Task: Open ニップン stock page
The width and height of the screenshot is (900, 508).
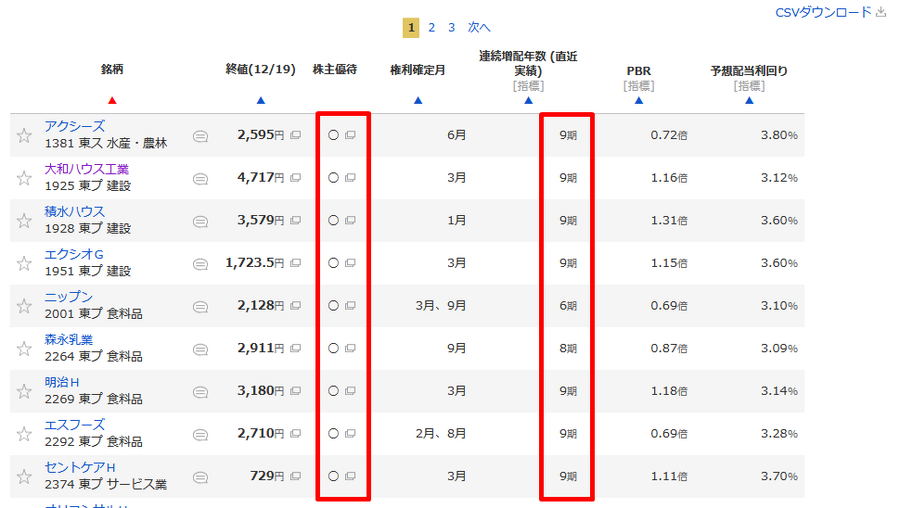Action: coord(68,297)
